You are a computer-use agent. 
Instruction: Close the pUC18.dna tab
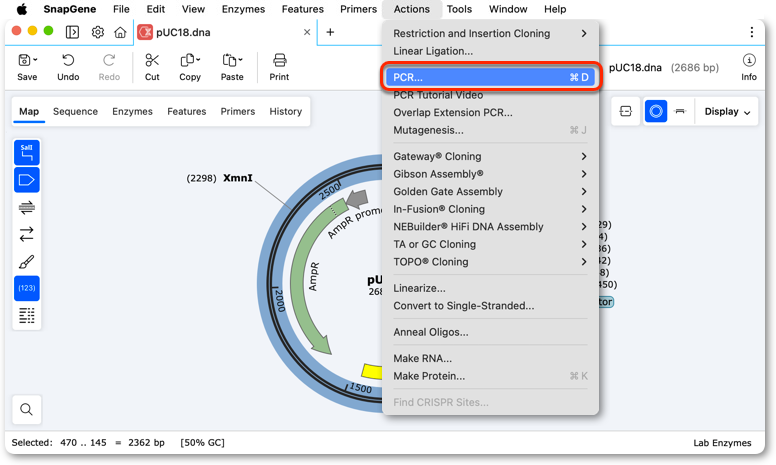(307, 32)
